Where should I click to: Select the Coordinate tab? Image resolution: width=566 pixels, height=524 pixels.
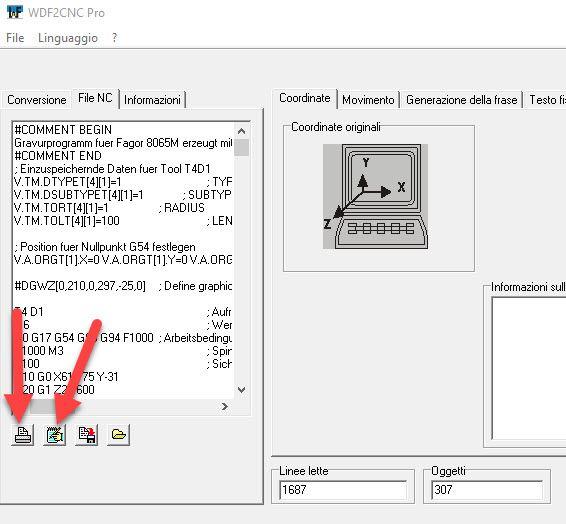305,98
